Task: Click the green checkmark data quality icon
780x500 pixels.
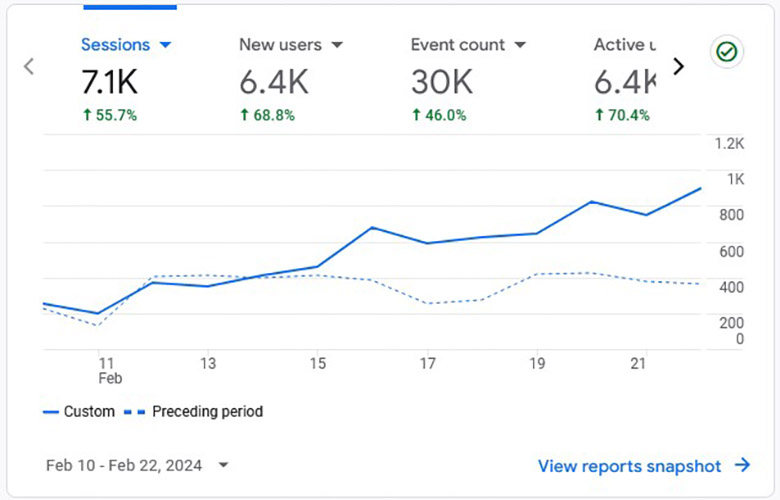Action: click(727, 51)
